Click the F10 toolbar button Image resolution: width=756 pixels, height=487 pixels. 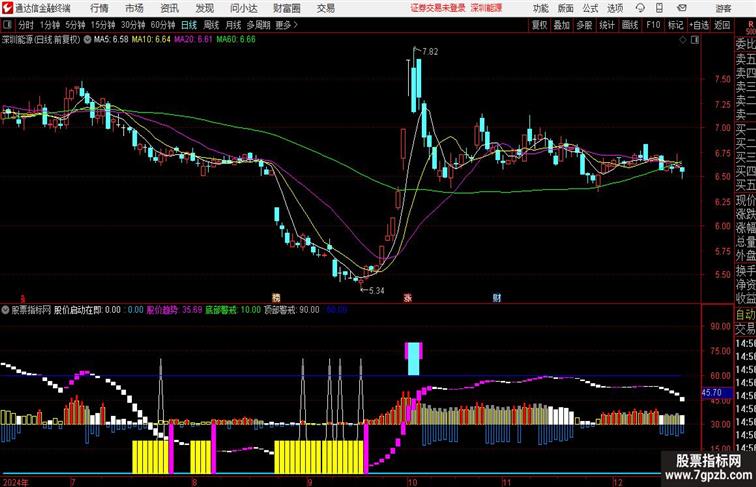pyautogui.click(x=653, y=25)
